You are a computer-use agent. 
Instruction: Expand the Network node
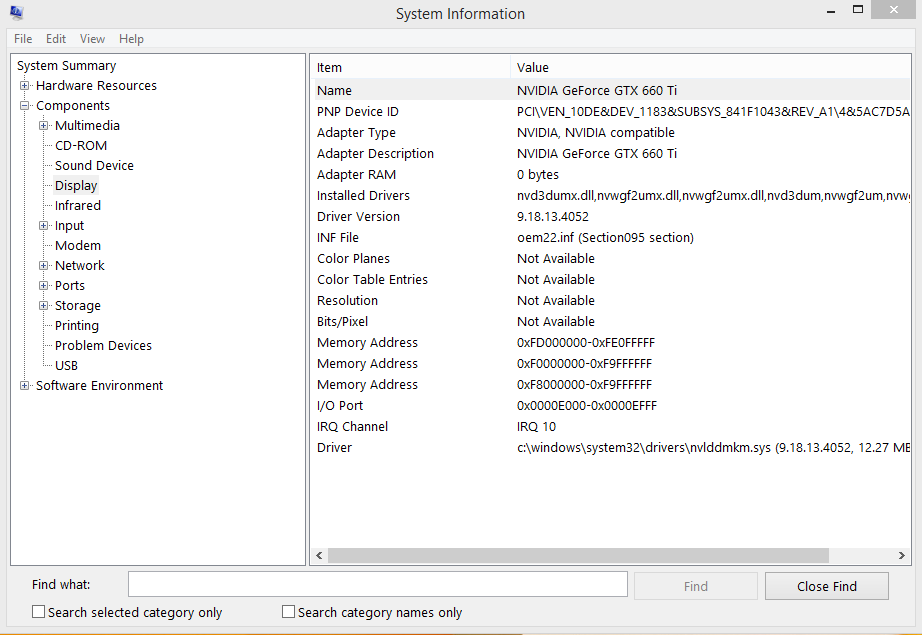(43, 265)
